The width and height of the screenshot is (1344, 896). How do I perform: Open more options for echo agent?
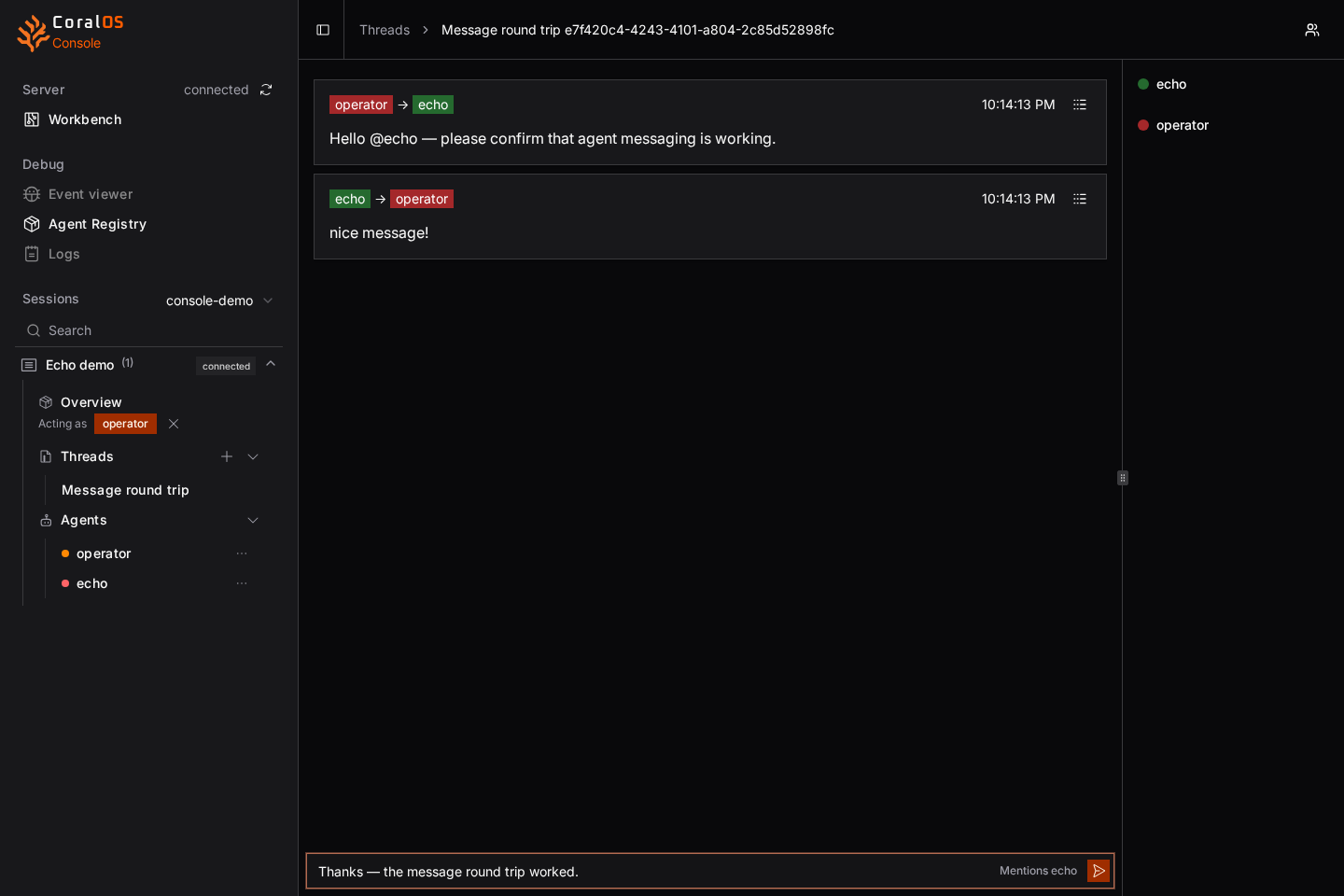242,583
